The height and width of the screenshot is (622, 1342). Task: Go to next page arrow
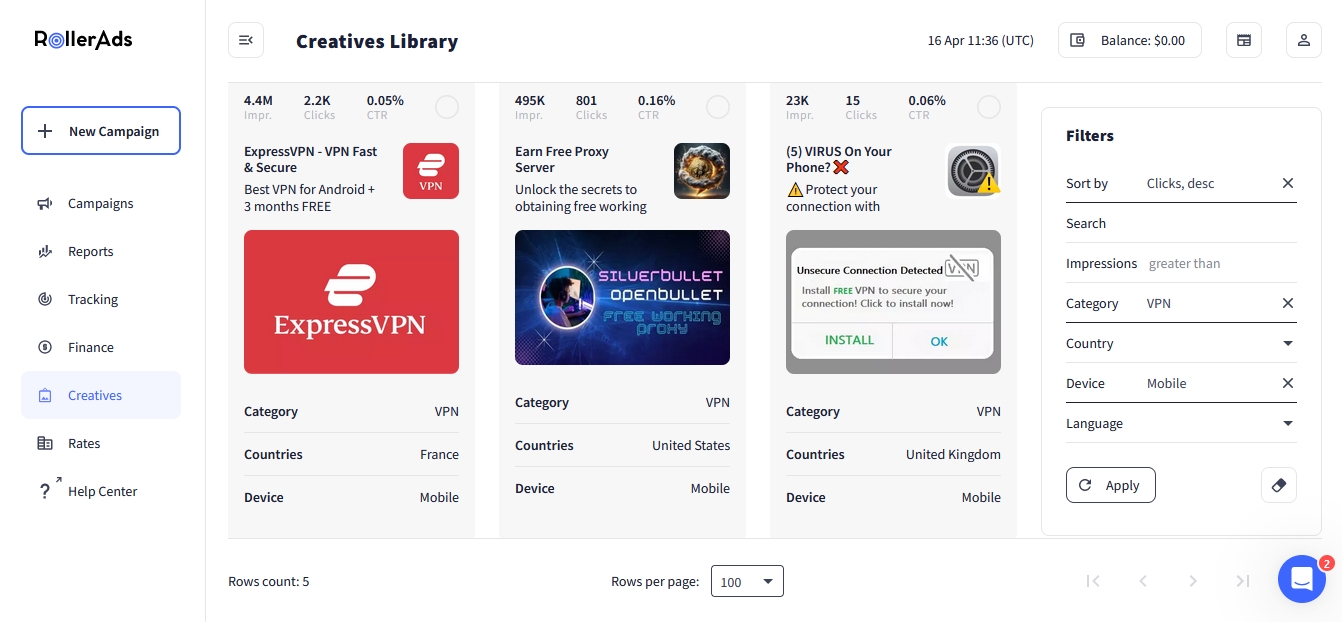click(1192, 581)
